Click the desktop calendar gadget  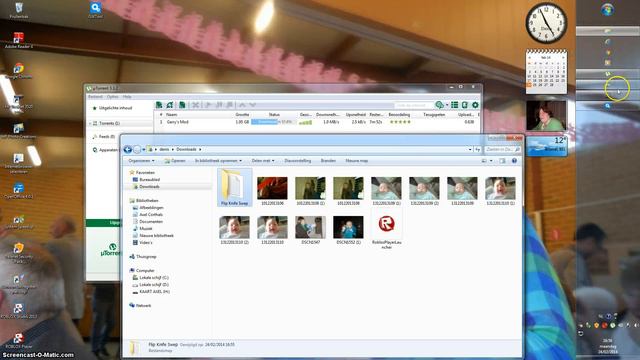click(546, 71)
